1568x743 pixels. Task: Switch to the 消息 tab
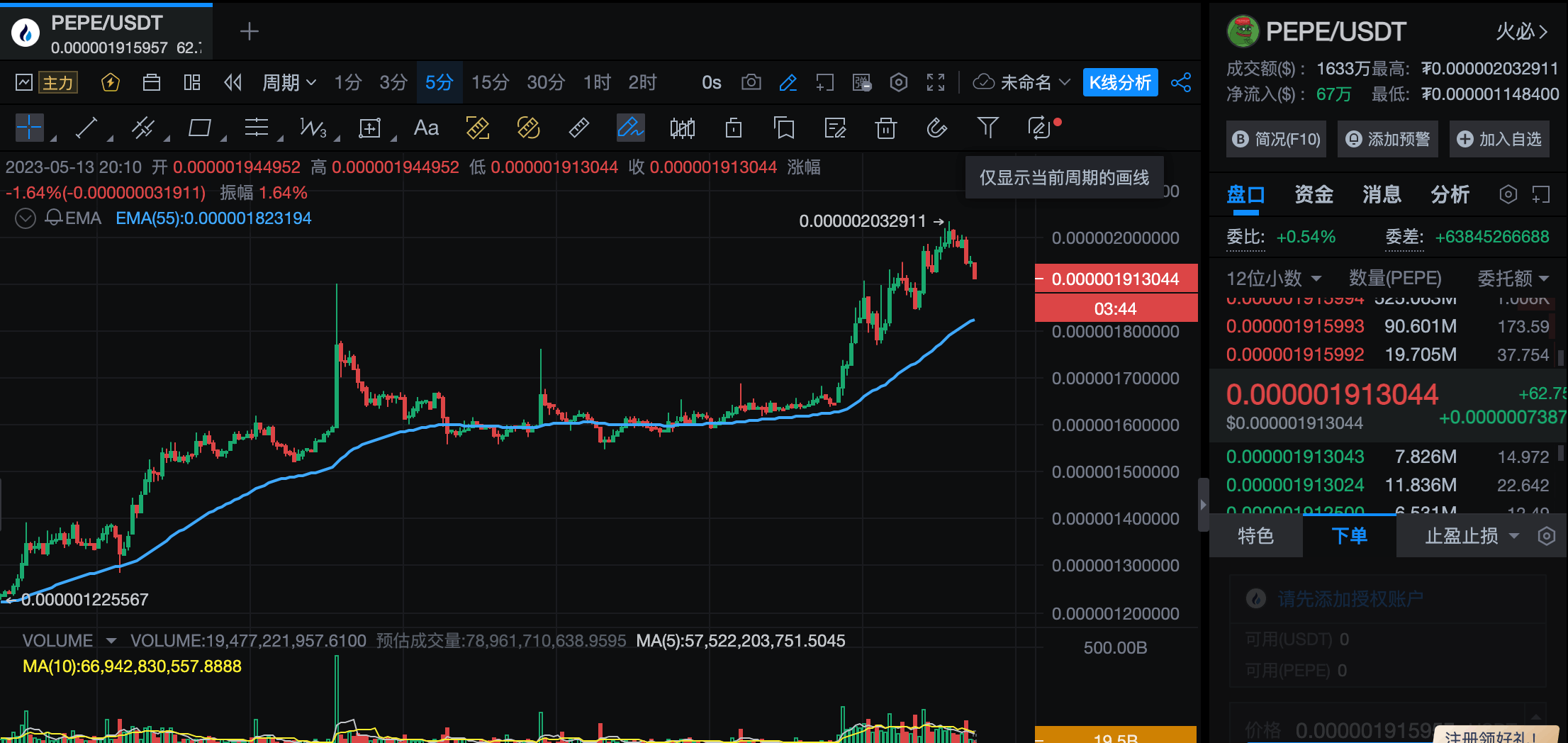click(x=1382, y=195)
